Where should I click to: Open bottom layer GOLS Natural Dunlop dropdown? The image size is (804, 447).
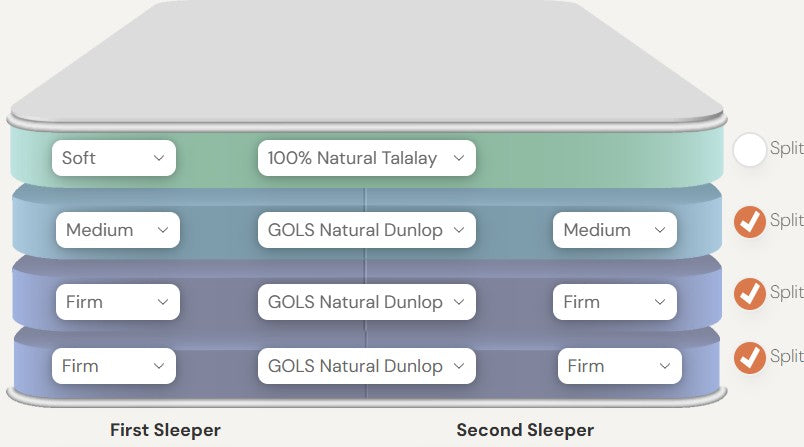click(x=366, y=366)
